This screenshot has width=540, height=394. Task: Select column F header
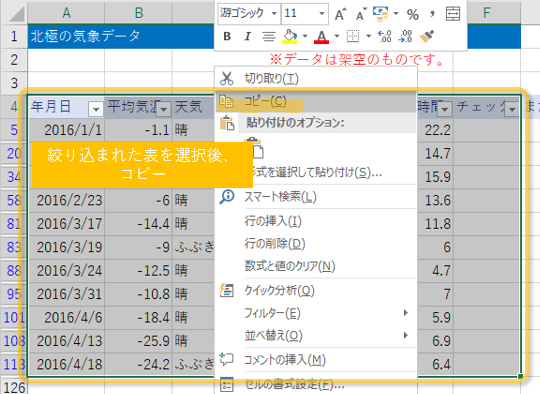[x=486, y=13]
